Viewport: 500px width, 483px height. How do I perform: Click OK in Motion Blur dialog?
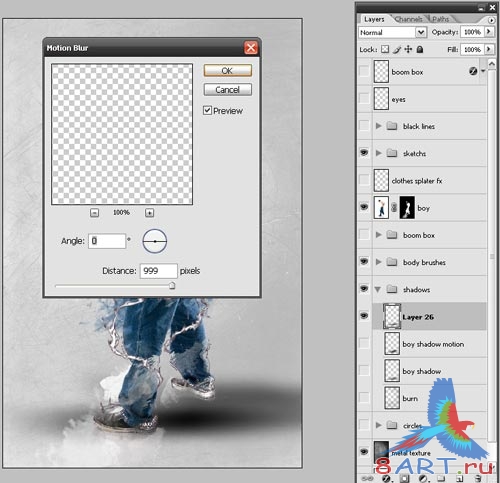coord(228,71)
